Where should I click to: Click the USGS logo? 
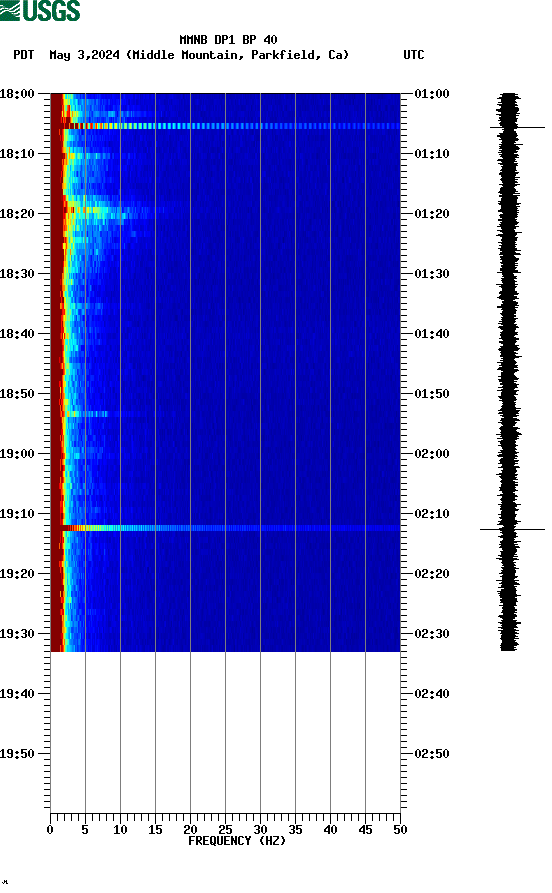40,10
